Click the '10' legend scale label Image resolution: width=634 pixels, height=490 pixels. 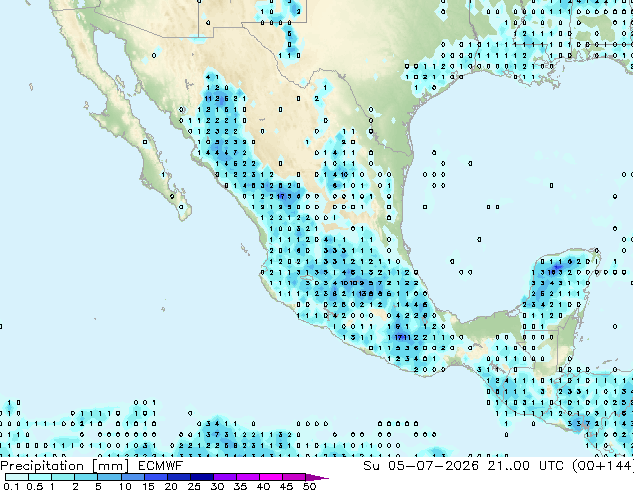tap(125, 486)
